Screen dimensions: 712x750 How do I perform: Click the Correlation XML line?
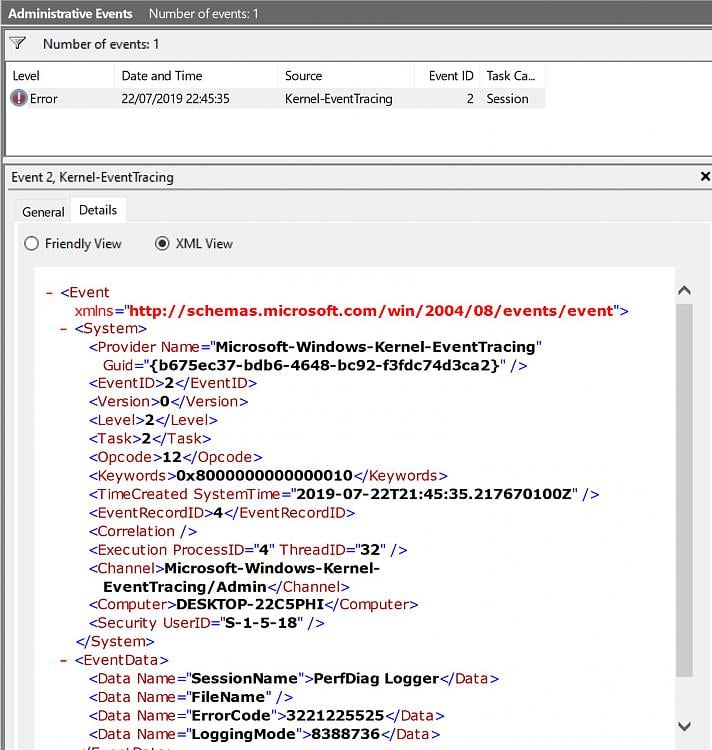coord(142,531)
